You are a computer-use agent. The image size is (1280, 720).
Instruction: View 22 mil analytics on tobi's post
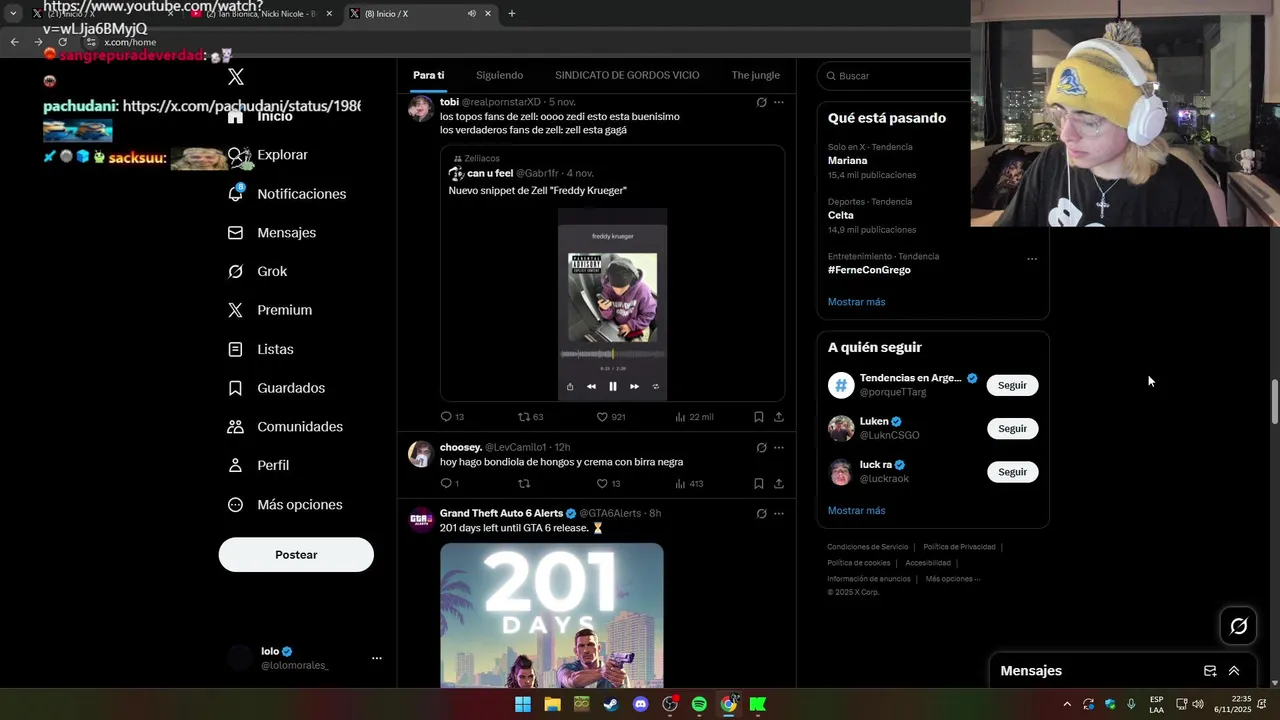[694, 417]
